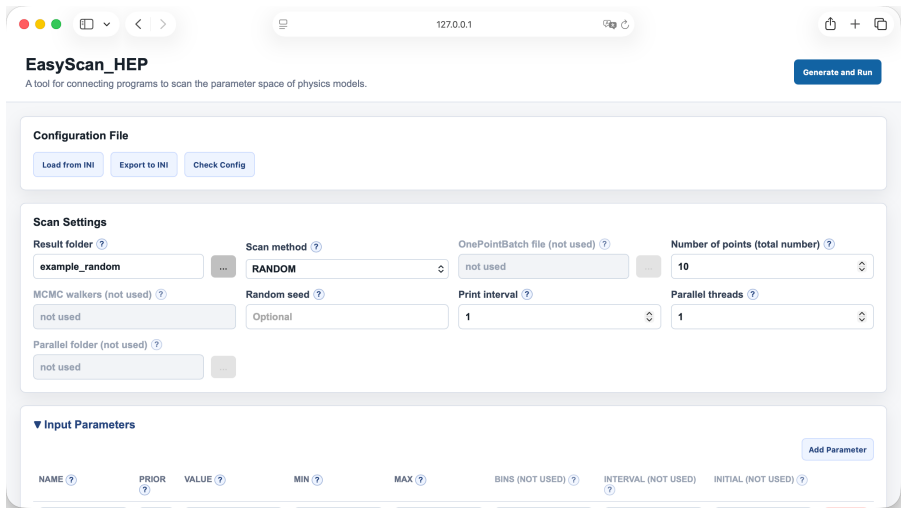The image size is (907, 514).
Task: Click Check Config button
Action: click(x=219, y=165)
